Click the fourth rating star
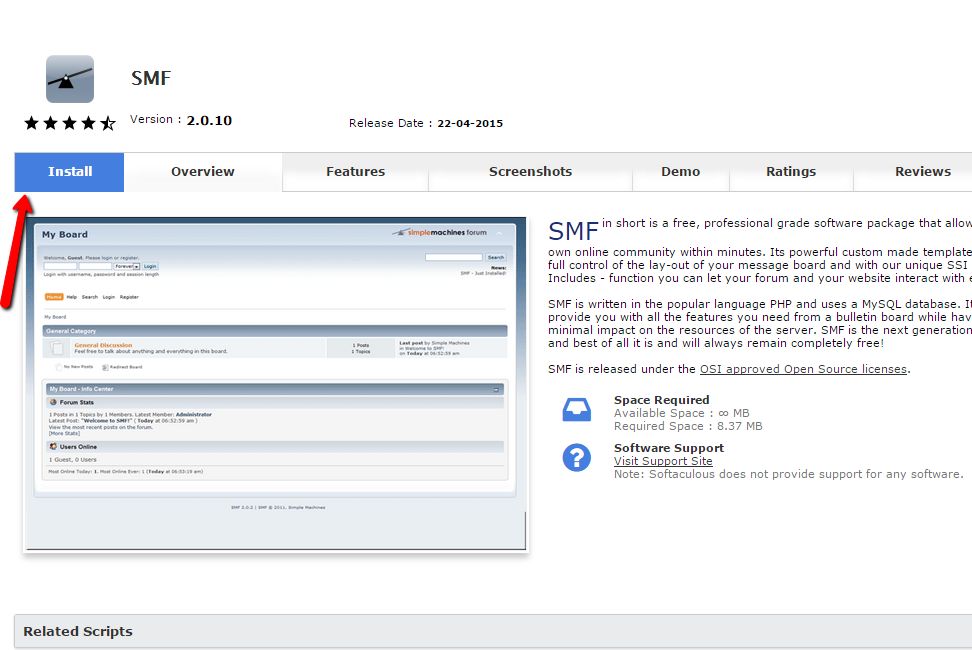The height and width of the screenshot is (650, 972). coord(90,123)
